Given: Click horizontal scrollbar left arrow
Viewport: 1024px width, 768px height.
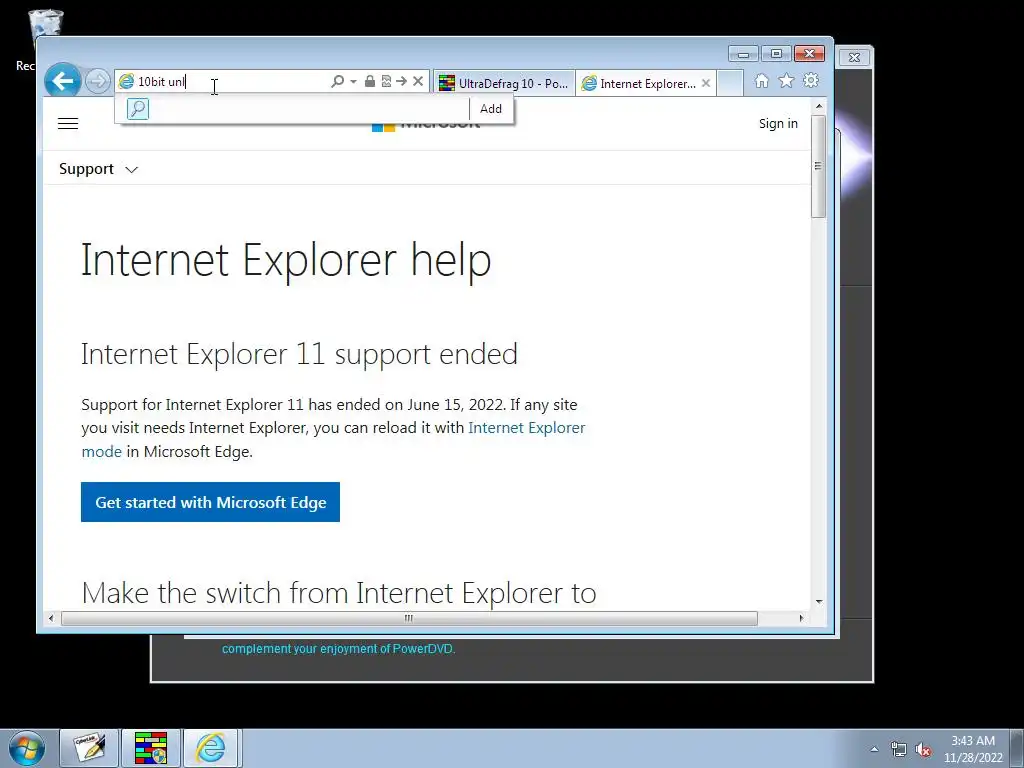Looking at the screenshot, I should tap(52, 618).
